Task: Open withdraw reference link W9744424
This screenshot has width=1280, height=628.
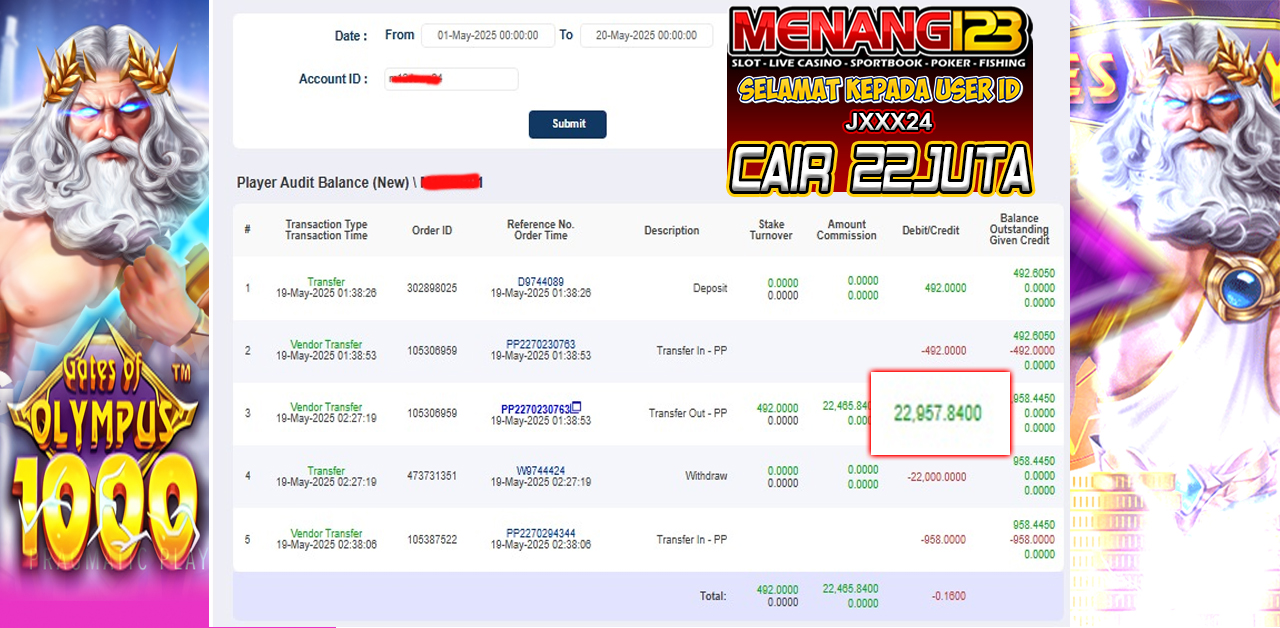Action: click(x=541, y=470)
